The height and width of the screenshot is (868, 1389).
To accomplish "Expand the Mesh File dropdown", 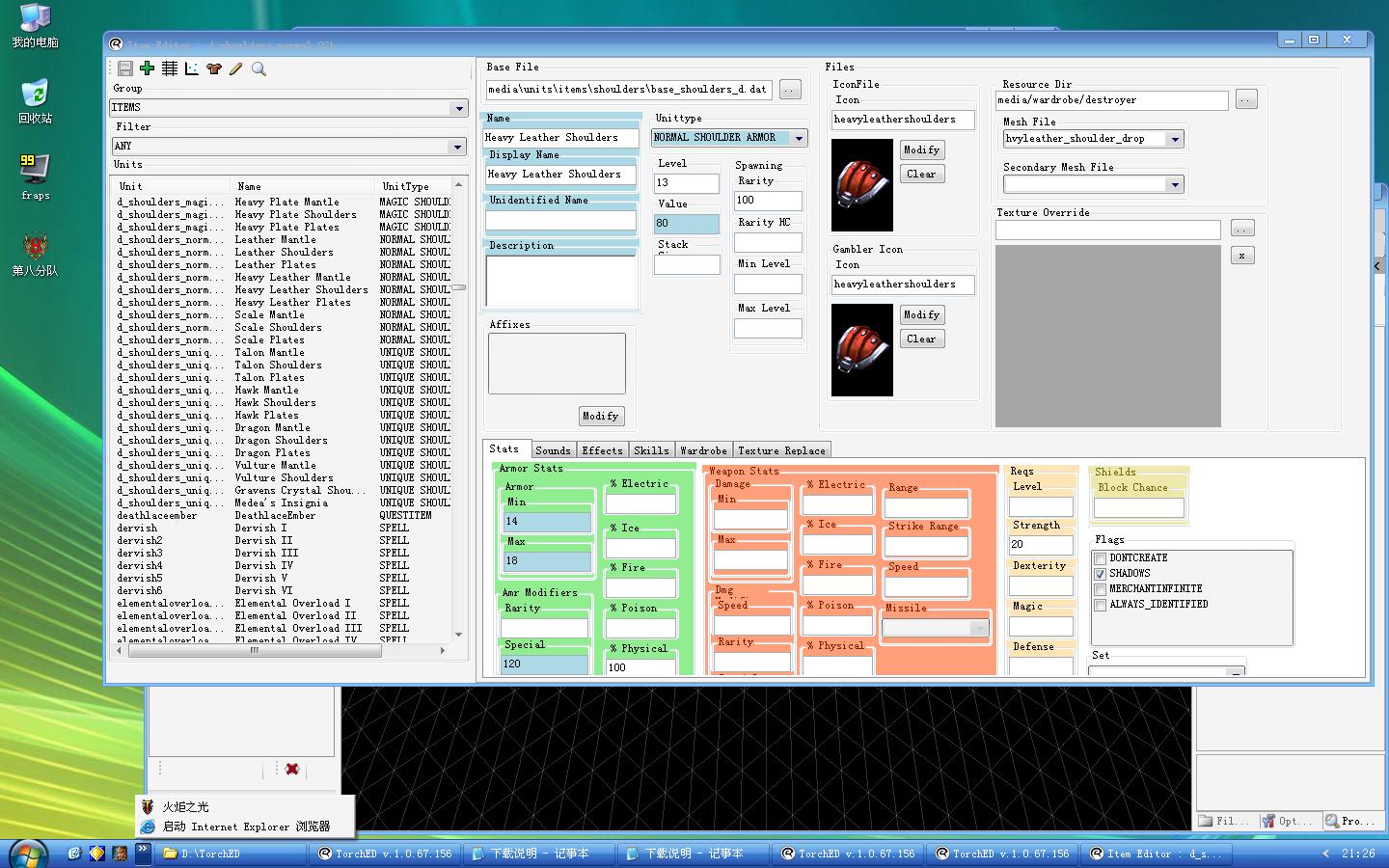I will 1175,139.
